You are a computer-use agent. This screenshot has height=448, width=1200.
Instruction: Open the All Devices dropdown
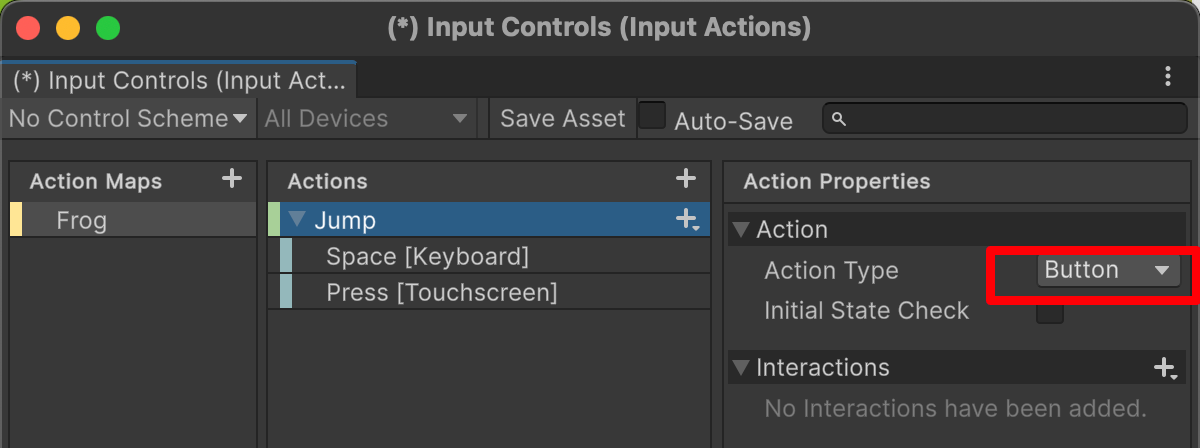(366, 119)
